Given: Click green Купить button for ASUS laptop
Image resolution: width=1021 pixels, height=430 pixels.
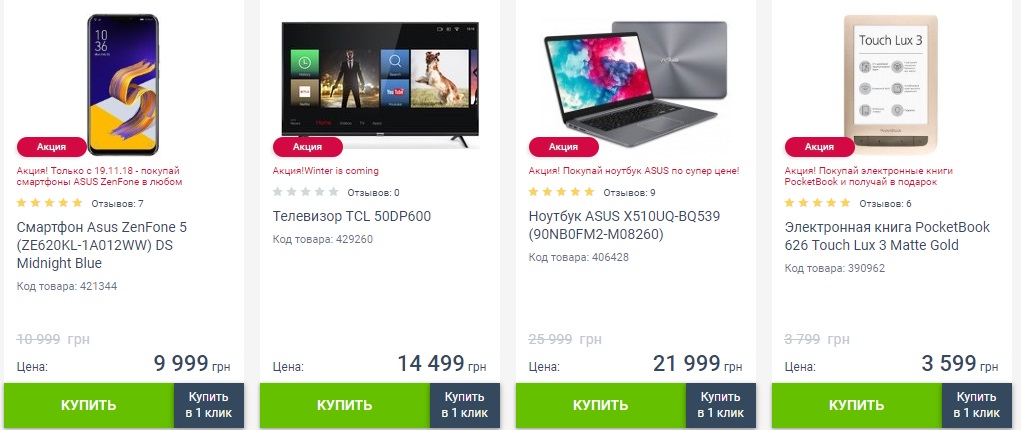Looking at the screenshot, I should [600, 405].
